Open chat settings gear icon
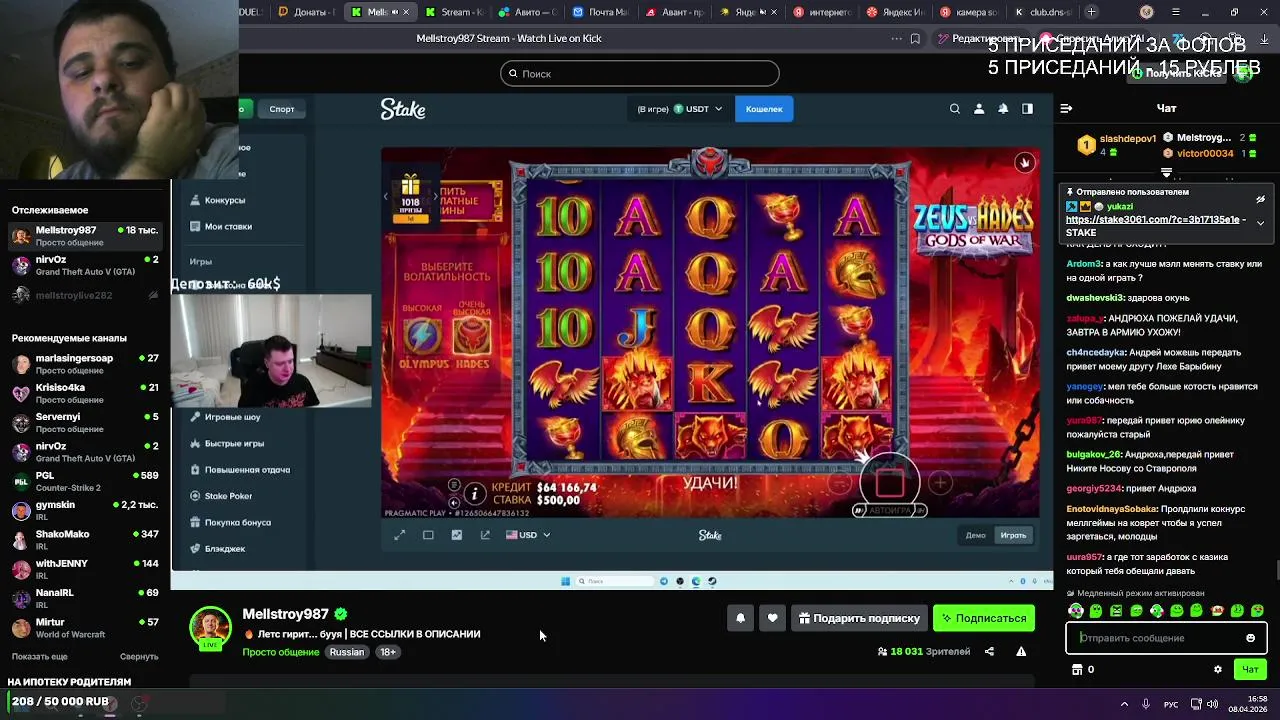The image size is (1280, 720). (x=1217, y=669)
